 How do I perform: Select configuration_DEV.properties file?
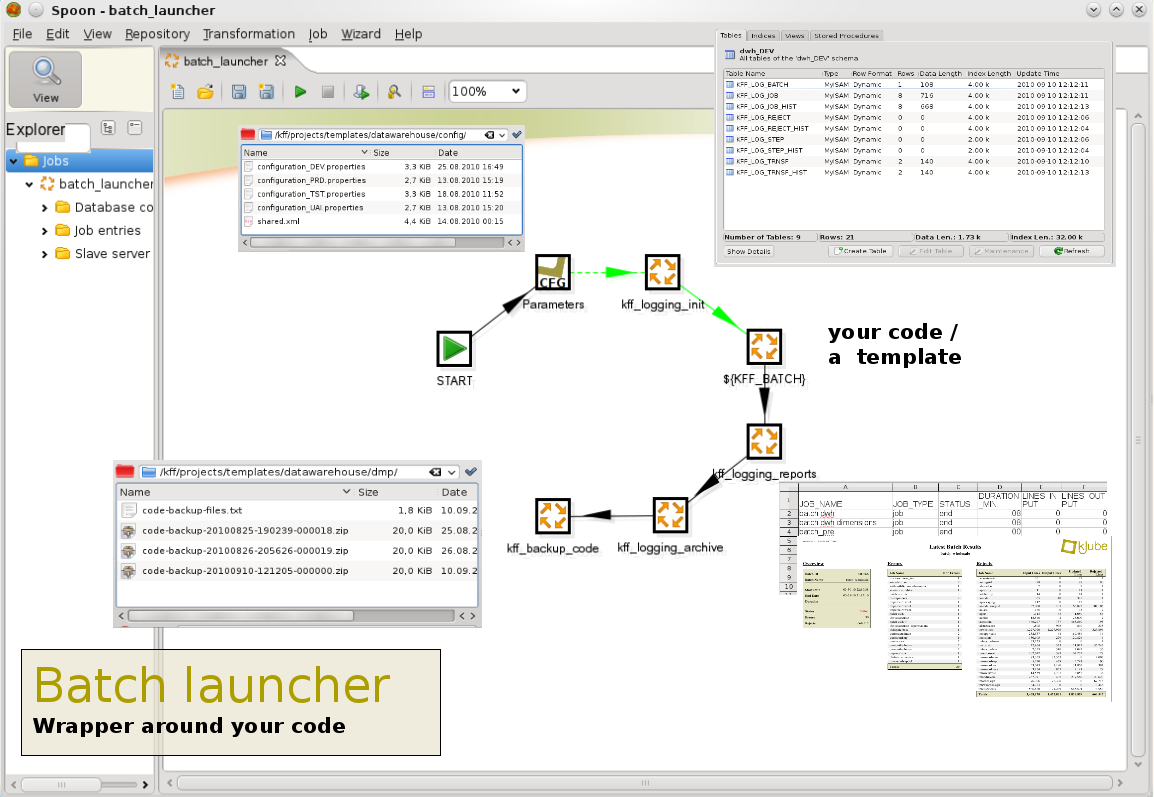[382, 167]
